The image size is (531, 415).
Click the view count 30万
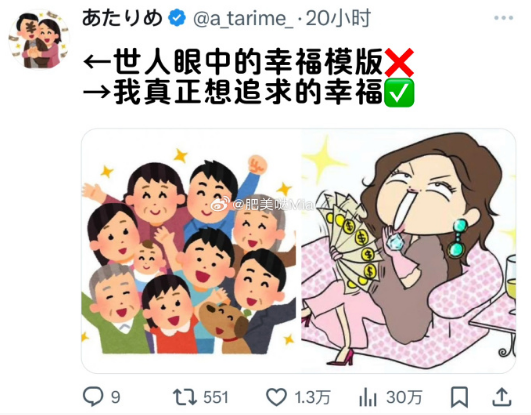(404, 397)
